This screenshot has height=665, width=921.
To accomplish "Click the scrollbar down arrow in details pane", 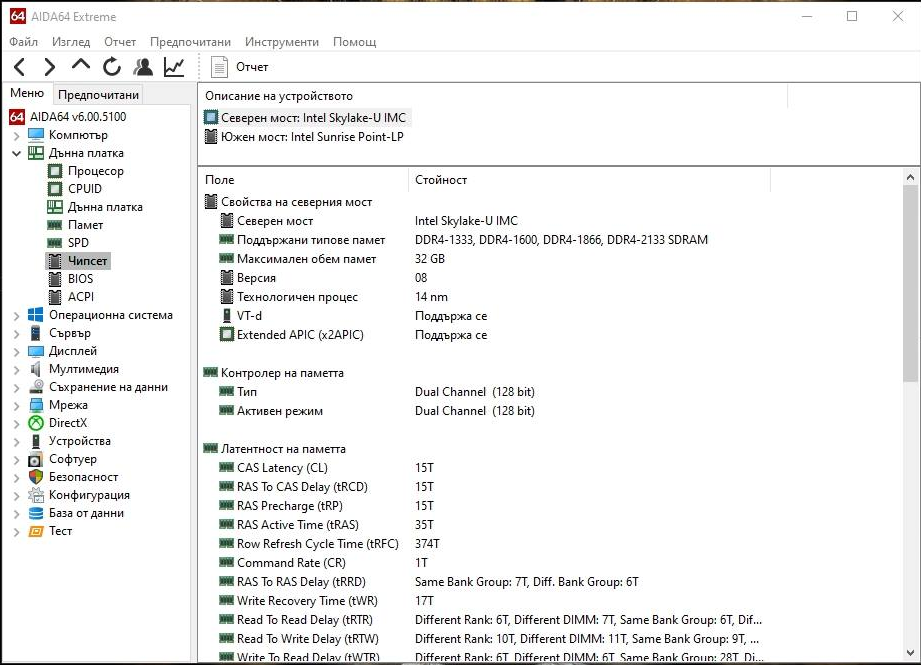I will tap(910, 652).
